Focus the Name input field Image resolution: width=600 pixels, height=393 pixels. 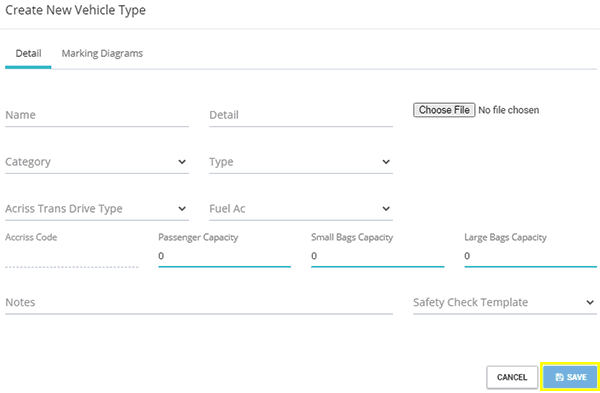[97, 115]
